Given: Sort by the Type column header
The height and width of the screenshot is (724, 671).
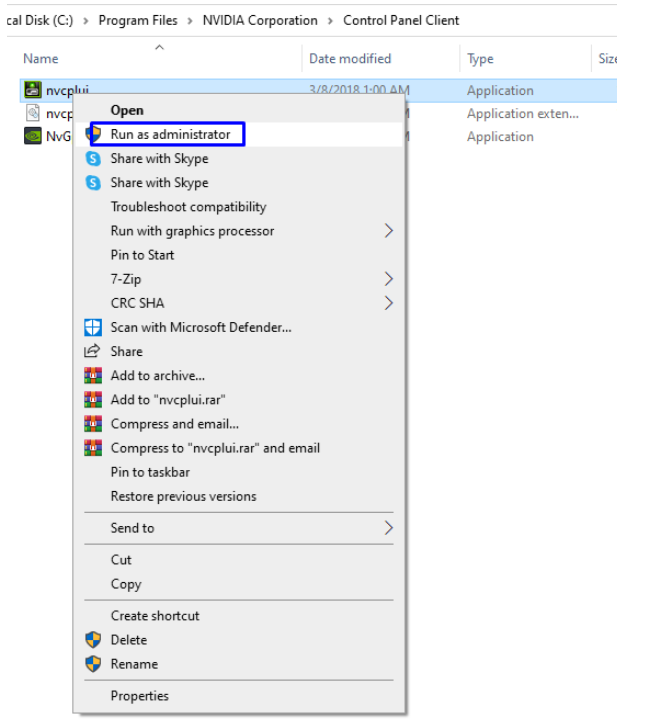Looking at the screenshot, I should [x=480, y=59].
